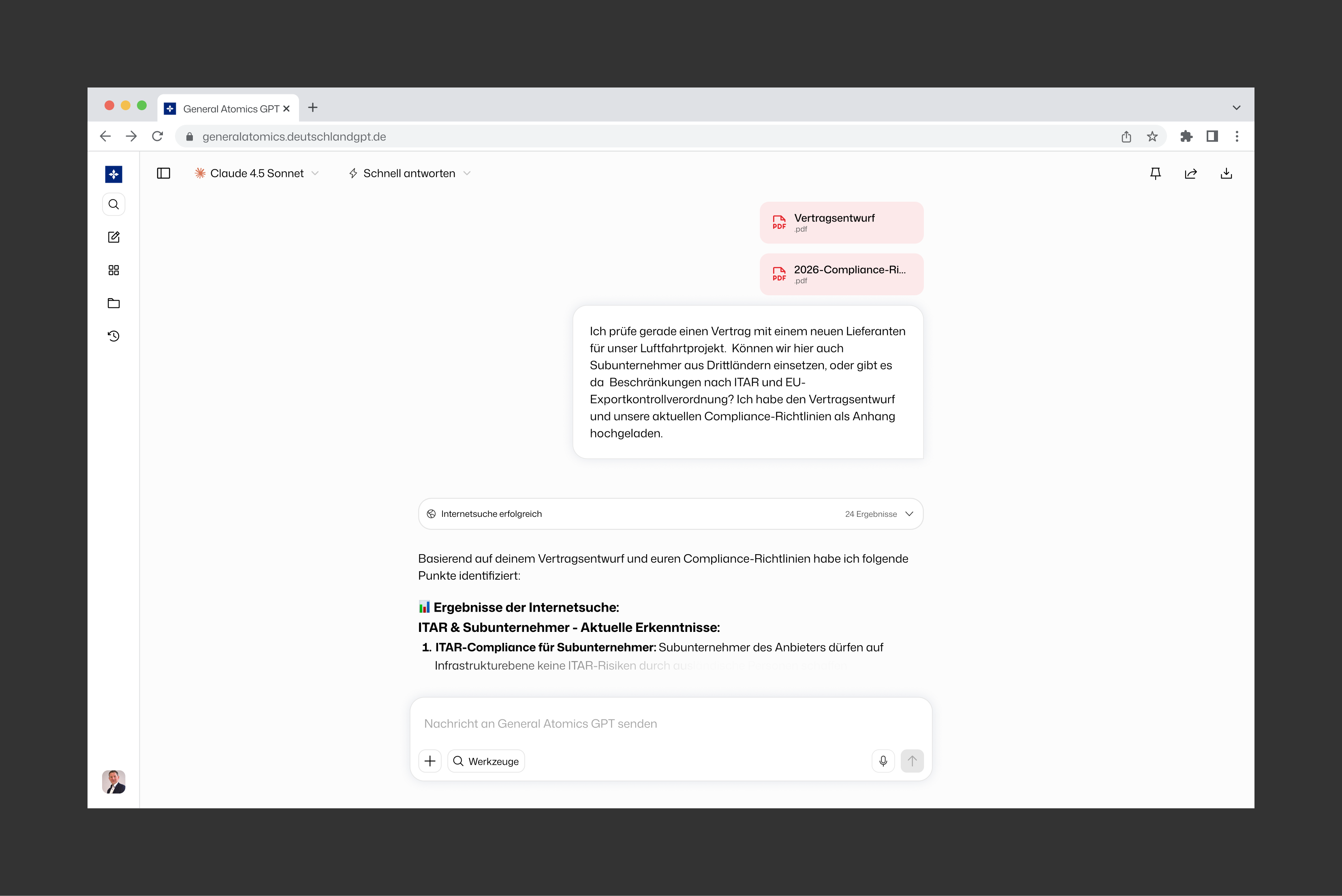Click the text 'ITAR-Compliance für Subunternehmer:'
This screenshot has width=1342, height=896.
(x=545, y=647)
